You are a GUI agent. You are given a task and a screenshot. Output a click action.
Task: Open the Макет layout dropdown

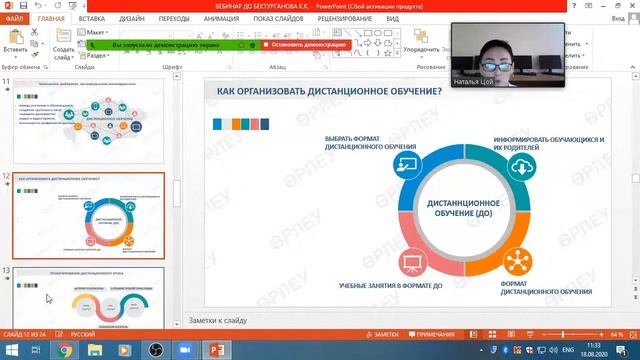pos(93,32)
